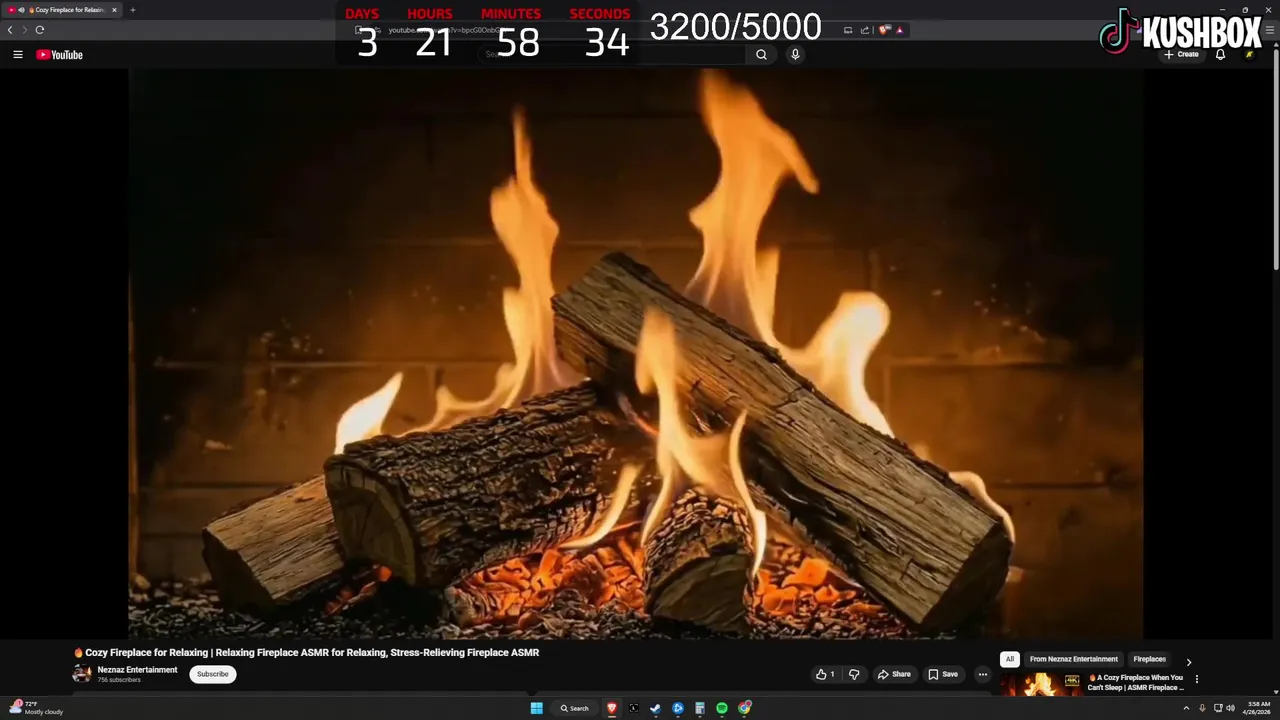Like the video with thumbs up
1280x720 pixels.
tap(825, 674)
